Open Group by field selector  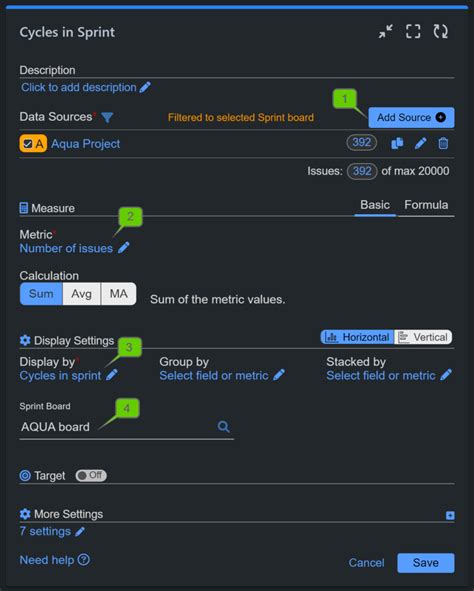pos(222,375)
